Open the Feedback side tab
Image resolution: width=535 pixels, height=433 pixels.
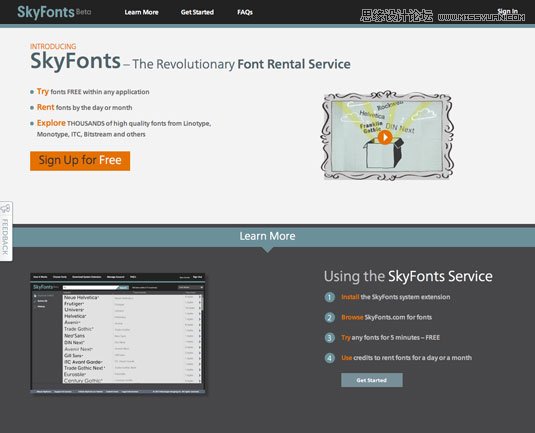tap(6, 231)
